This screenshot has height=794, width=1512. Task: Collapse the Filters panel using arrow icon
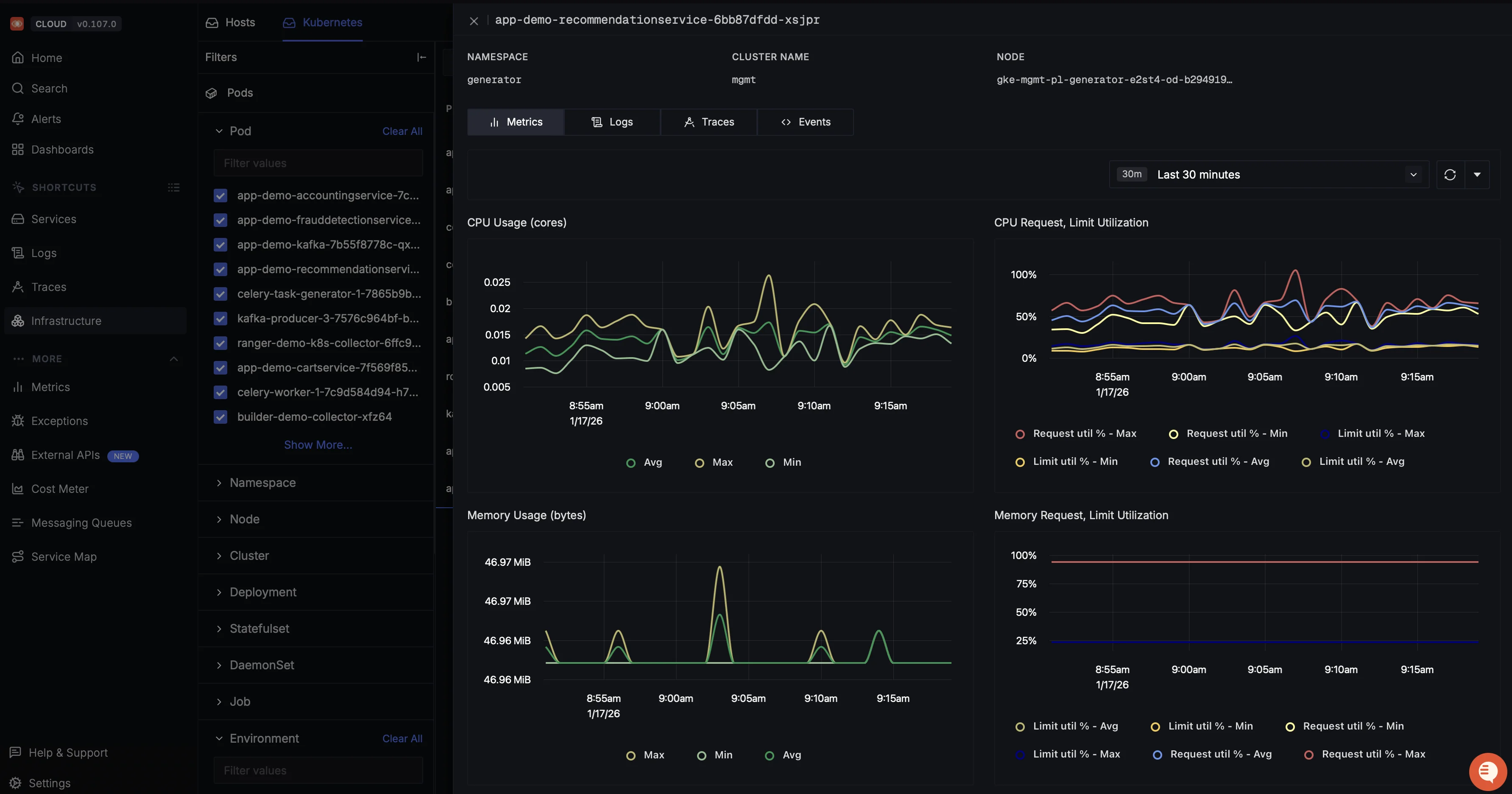point(421,57)
